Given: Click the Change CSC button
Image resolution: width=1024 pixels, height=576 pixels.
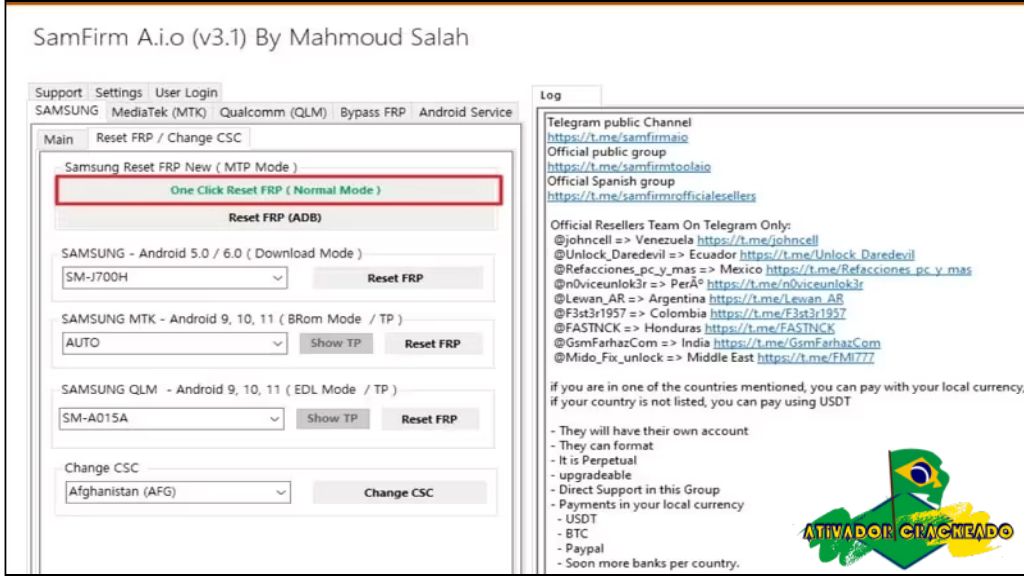Looking at the screenshot, I should (399, 492).
